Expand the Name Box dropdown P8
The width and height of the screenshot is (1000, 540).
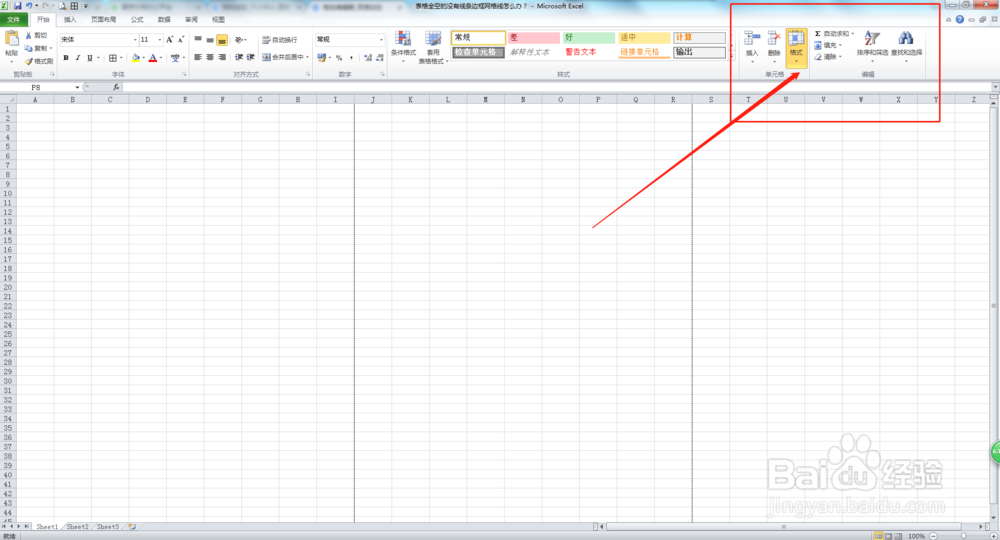tap(77, 87)
